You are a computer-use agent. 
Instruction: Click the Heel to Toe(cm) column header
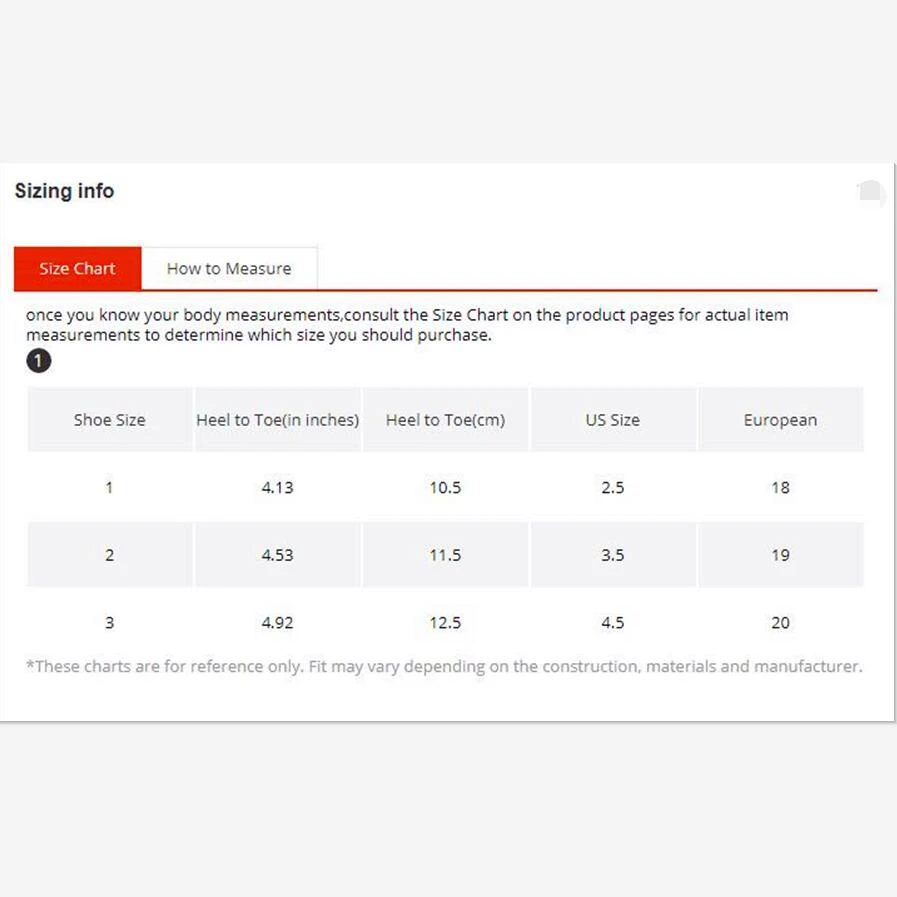pos(445,420)
